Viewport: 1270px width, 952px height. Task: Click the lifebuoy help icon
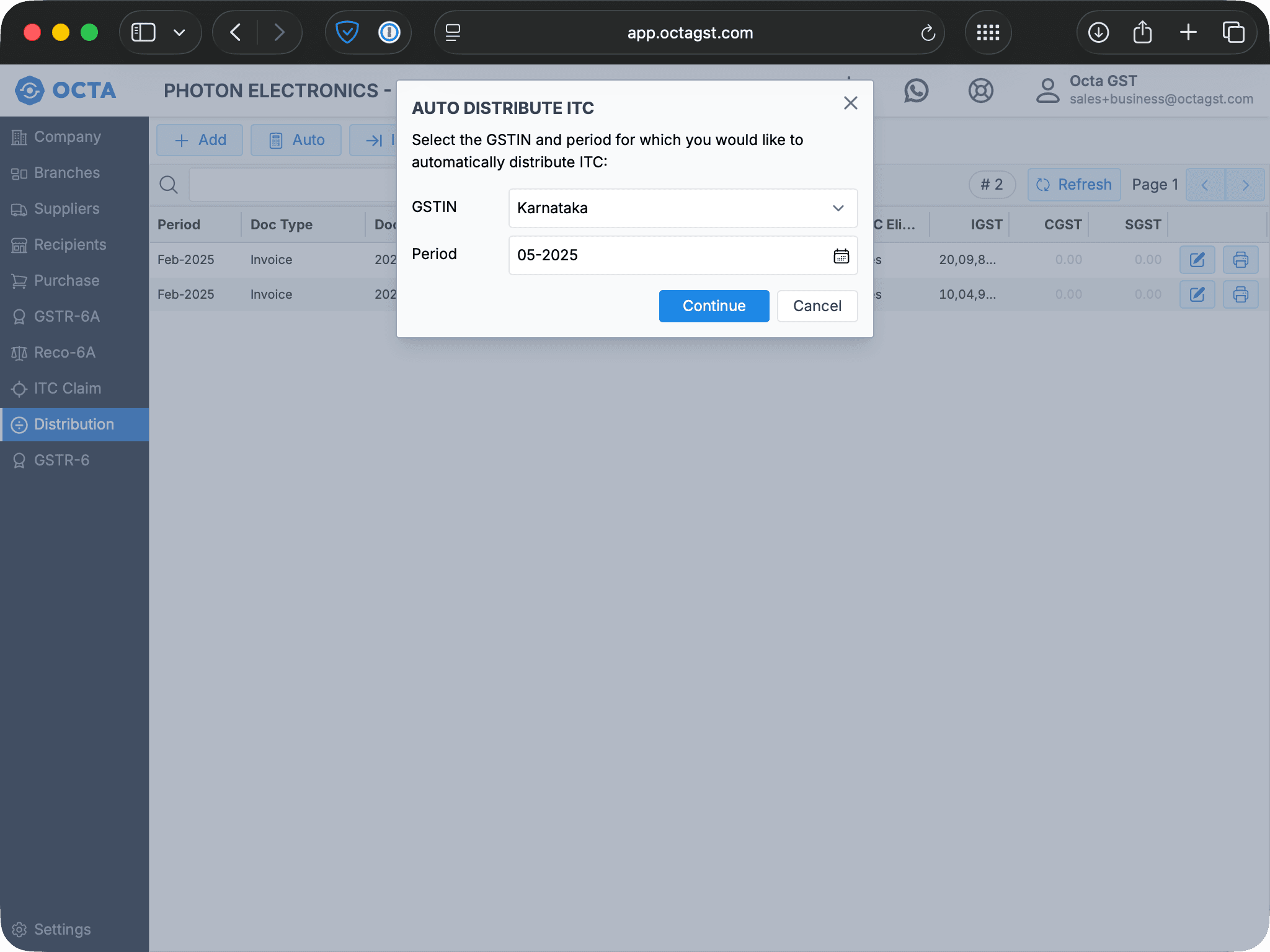pos(980,91)
